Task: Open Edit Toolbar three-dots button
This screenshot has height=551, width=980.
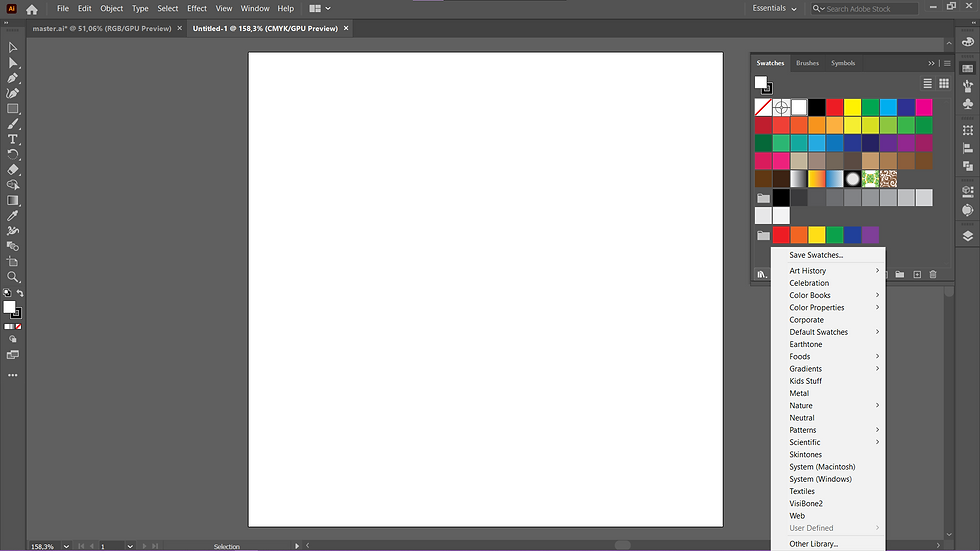Action: pyautogui.click(x=12, y=375)
